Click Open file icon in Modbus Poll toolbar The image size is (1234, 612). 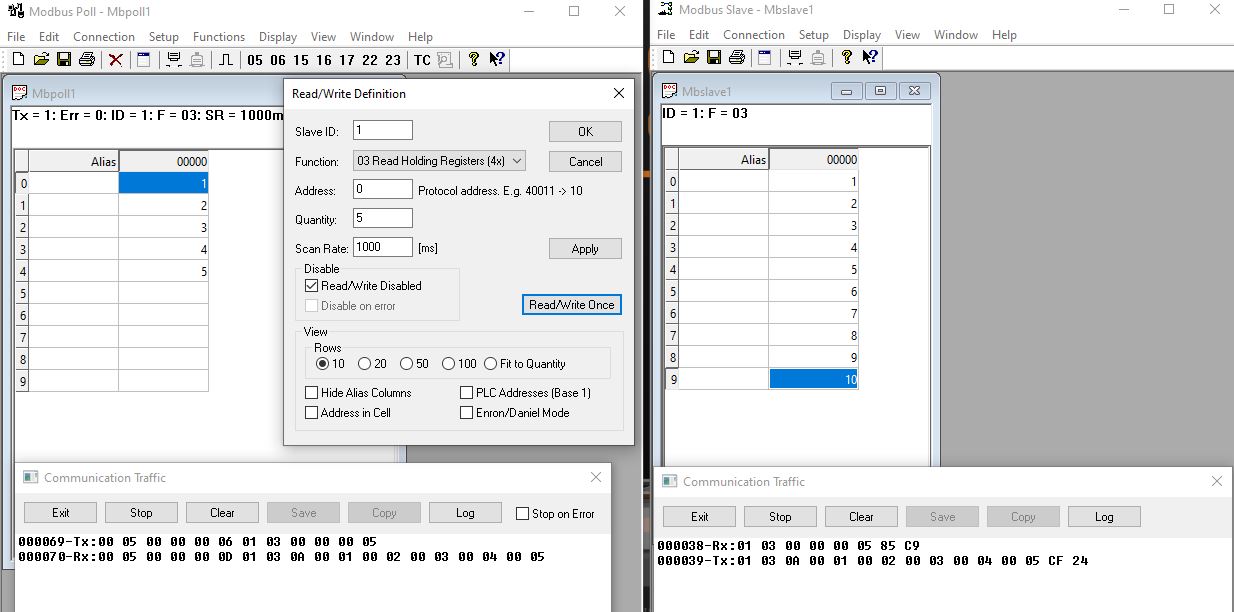41,60
